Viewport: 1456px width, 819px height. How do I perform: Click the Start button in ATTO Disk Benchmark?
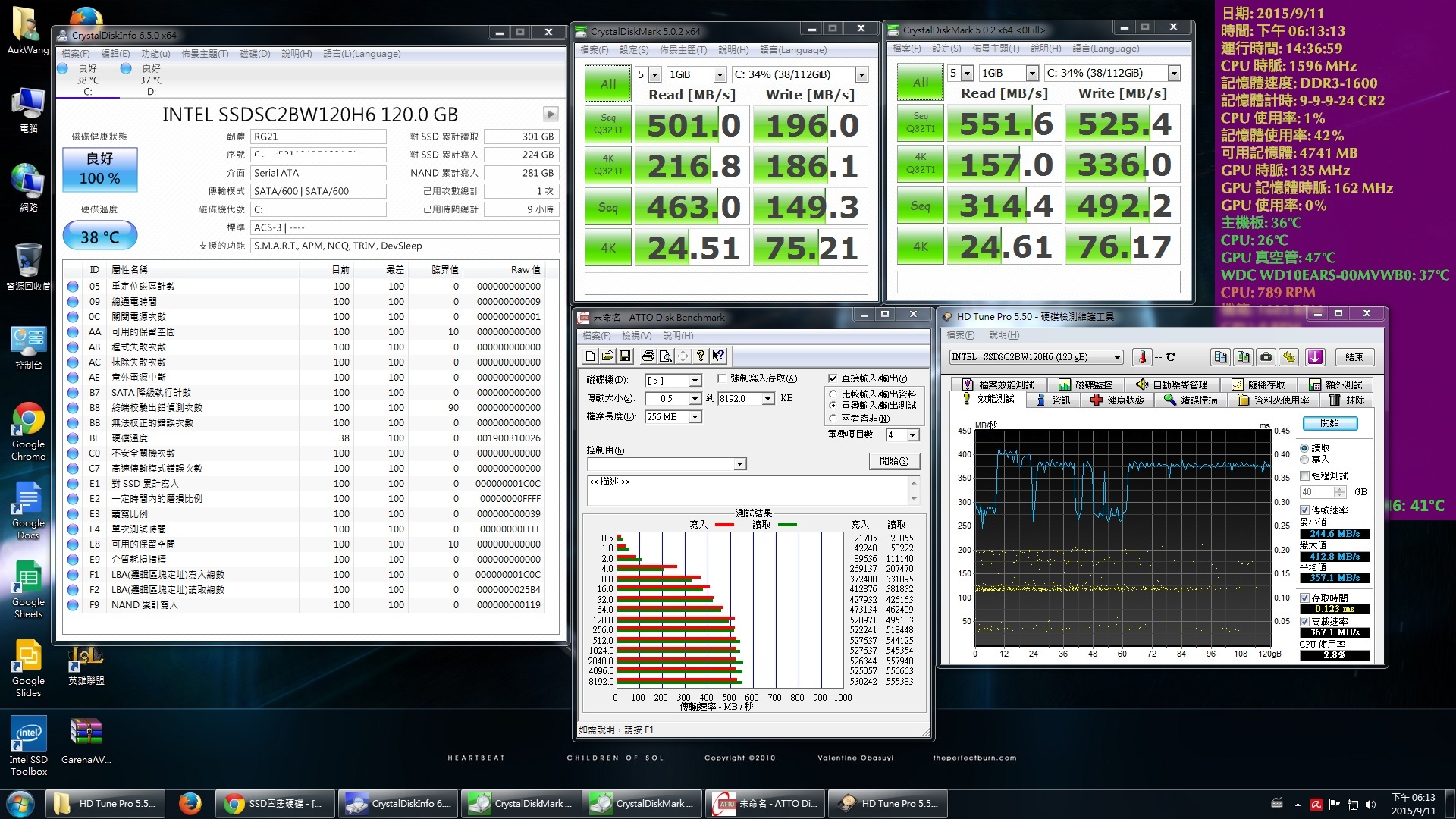click(894, 461)
